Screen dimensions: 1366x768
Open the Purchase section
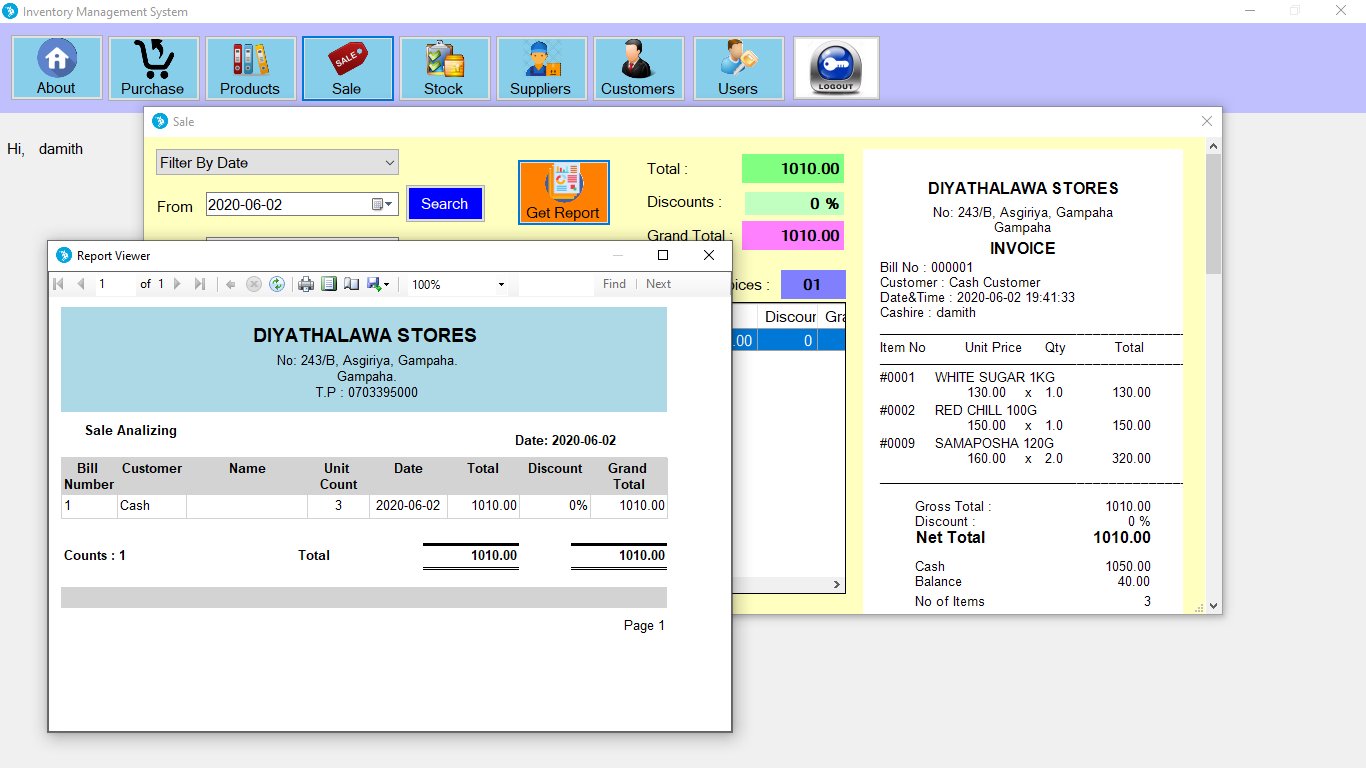pos(153,67)
